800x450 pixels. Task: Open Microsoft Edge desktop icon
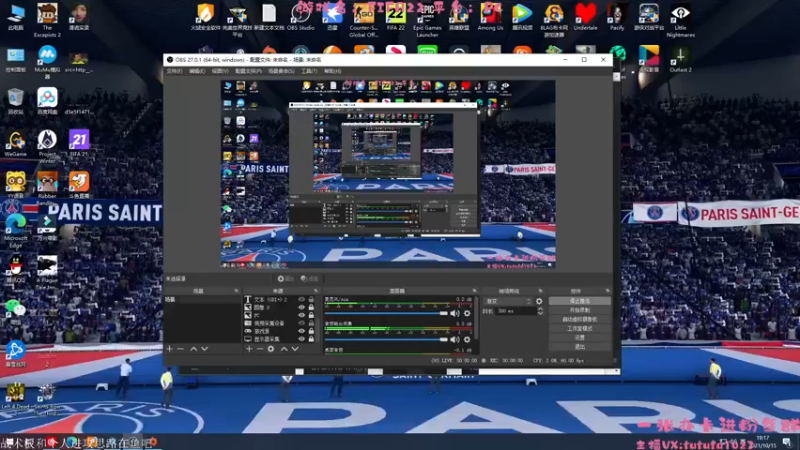(x=16, y=231)
